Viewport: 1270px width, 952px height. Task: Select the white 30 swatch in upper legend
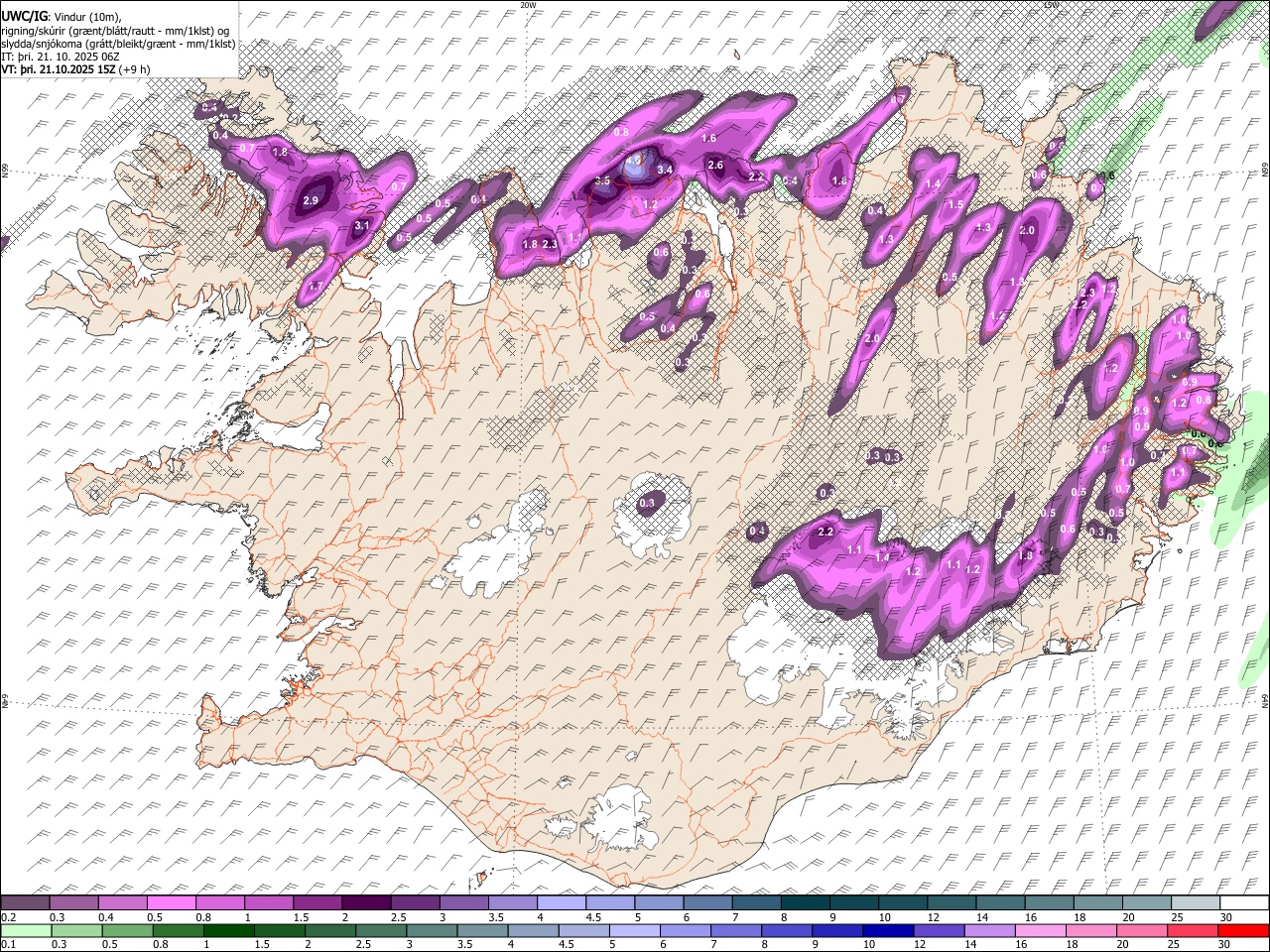tap(1244, 902)
